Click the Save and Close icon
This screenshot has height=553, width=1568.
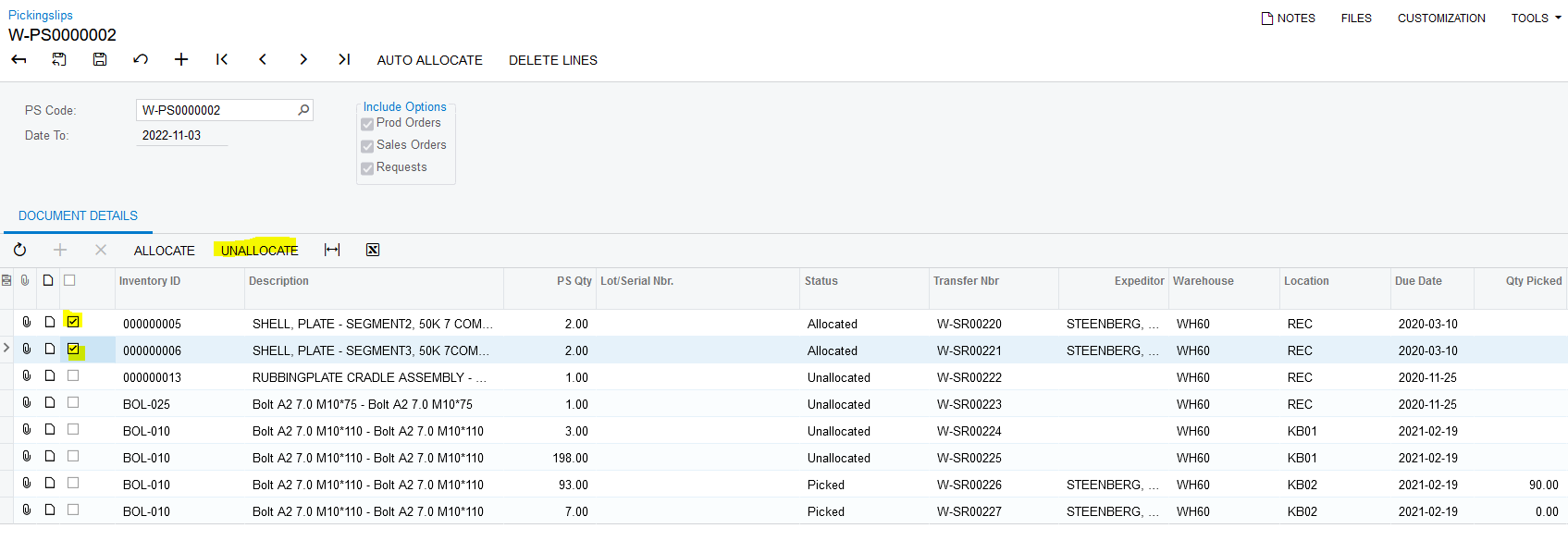click(59, 60)
